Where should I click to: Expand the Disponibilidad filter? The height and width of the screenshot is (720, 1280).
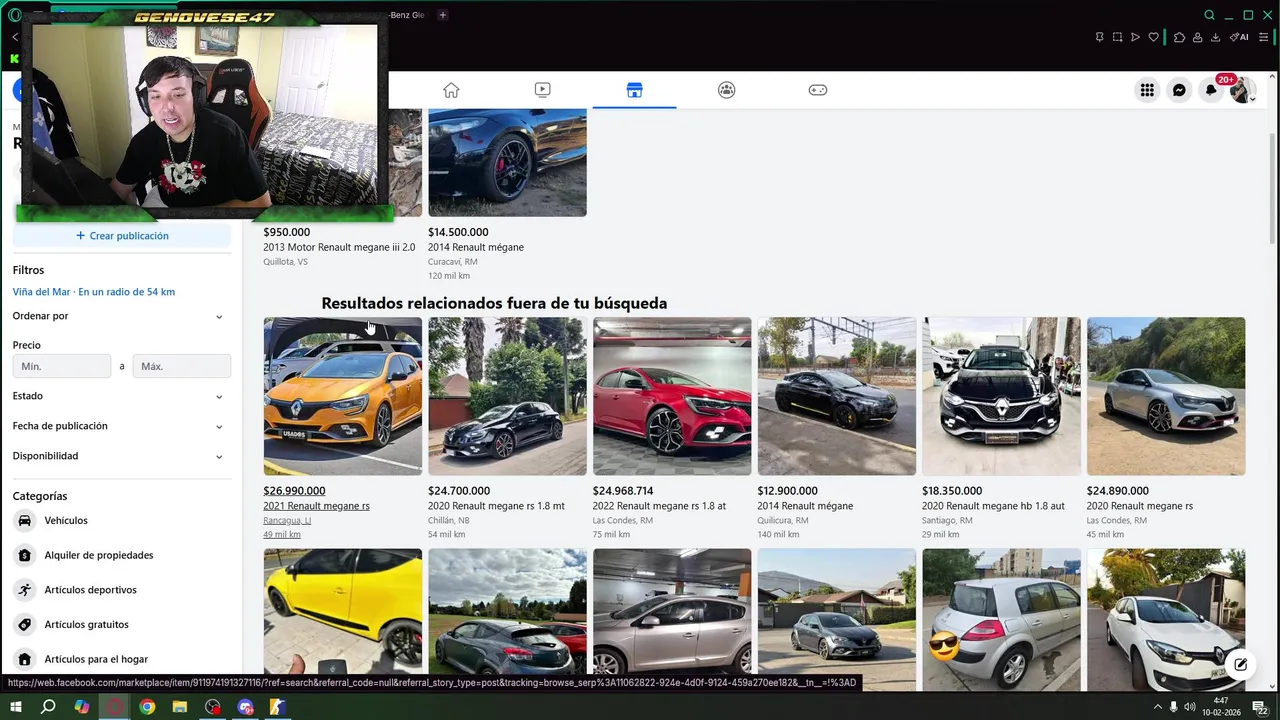pyautogui.click(x=118, y=456)
